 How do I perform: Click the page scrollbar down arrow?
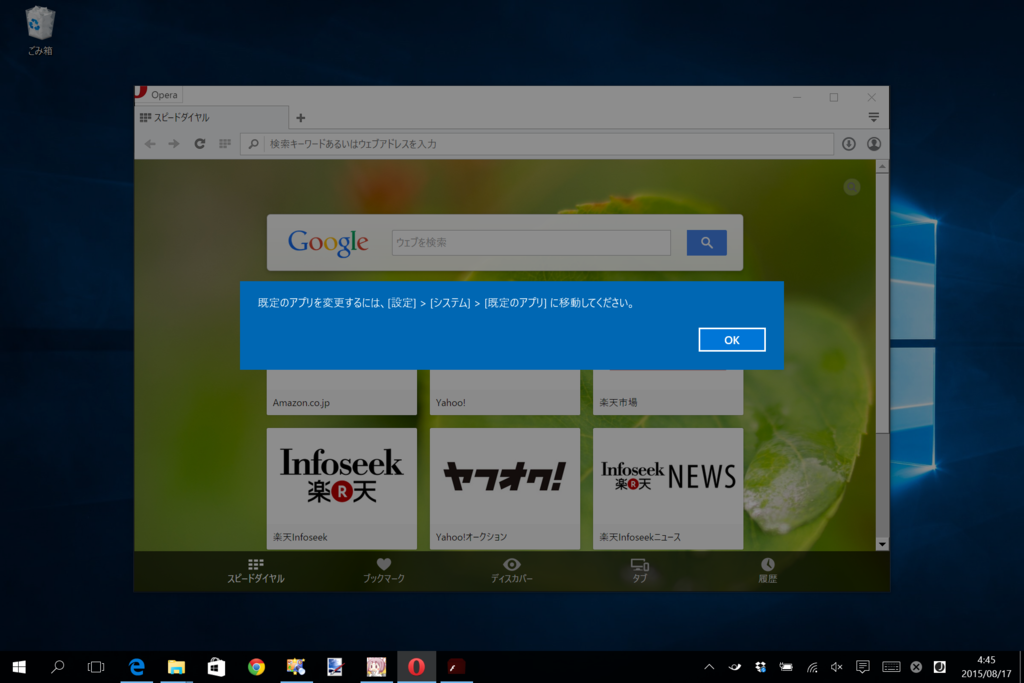(882, 544)
